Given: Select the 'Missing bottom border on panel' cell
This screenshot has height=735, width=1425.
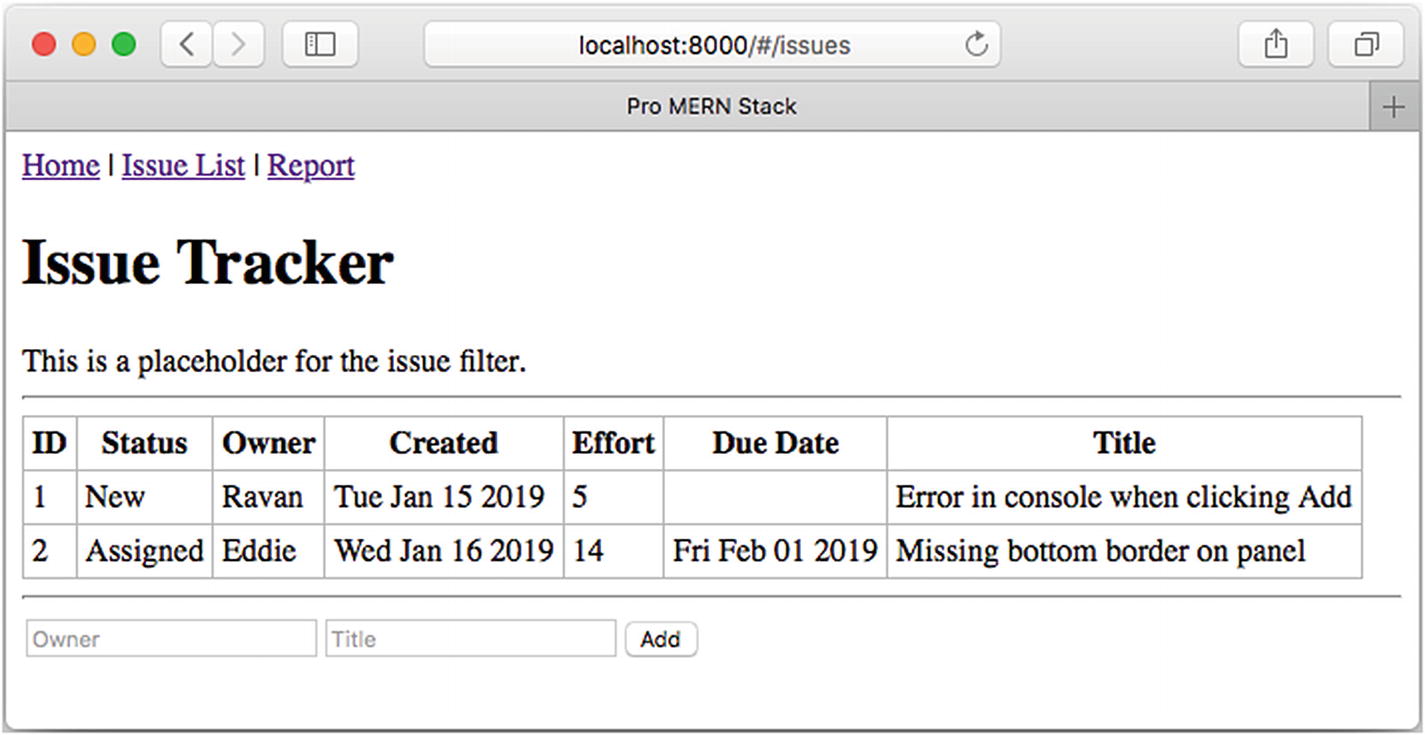Looking at the screenshot, I should 1100,551.
